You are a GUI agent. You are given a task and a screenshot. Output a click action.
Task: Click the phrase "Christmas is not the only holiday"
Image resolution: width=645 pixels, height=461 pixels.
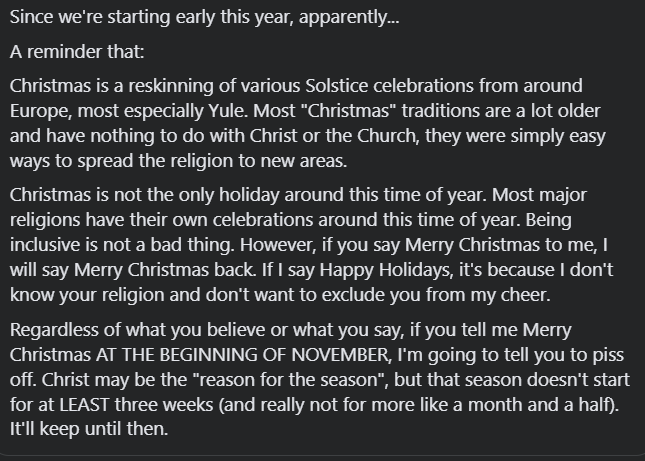click(144, 195)
